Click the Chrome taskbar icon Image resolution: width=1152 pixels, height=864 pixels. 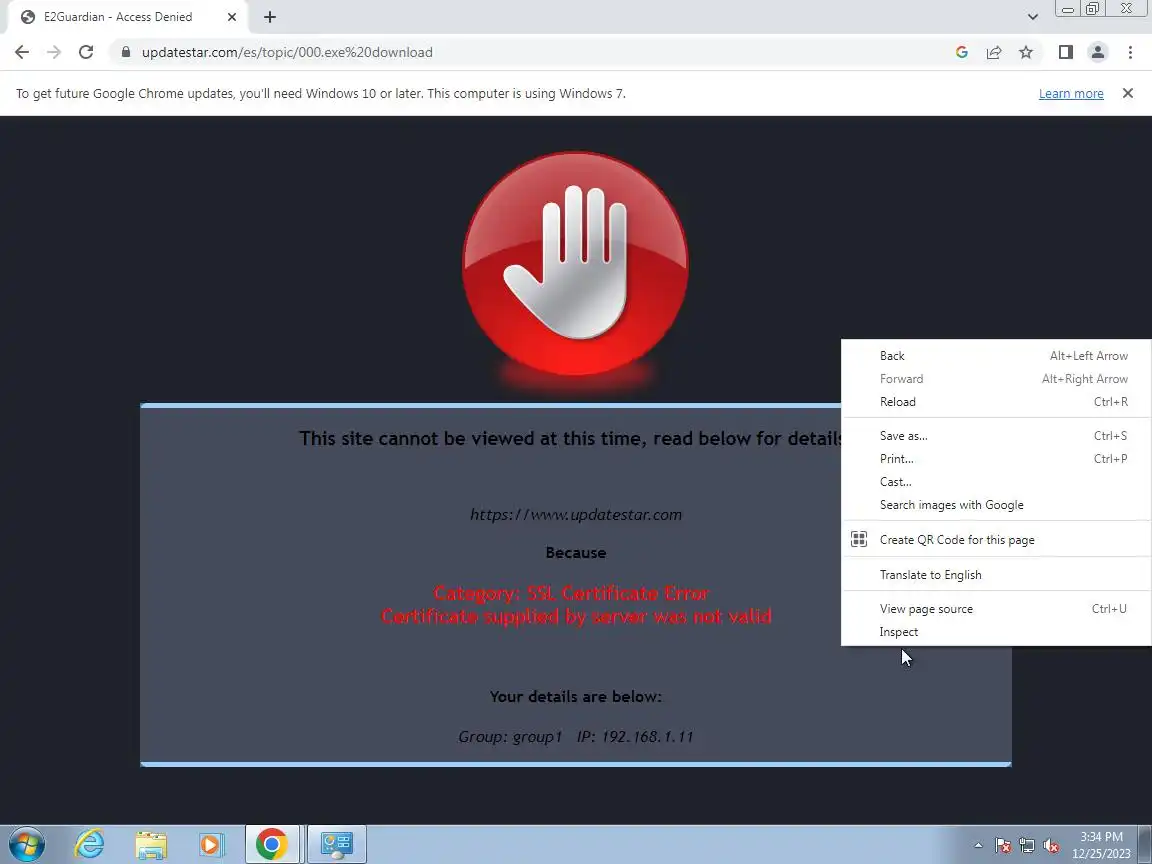pyautogui.click(x=272, y=844)
